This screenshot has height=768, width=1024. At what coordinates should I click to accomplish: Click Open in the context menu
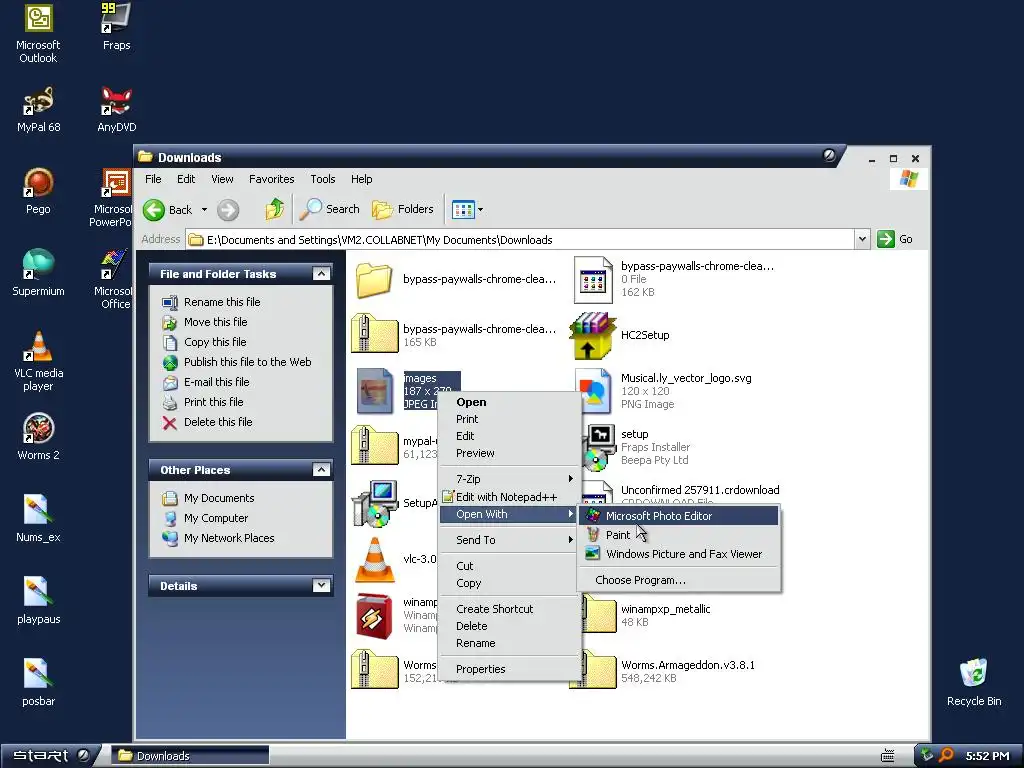tap(509, 402)
